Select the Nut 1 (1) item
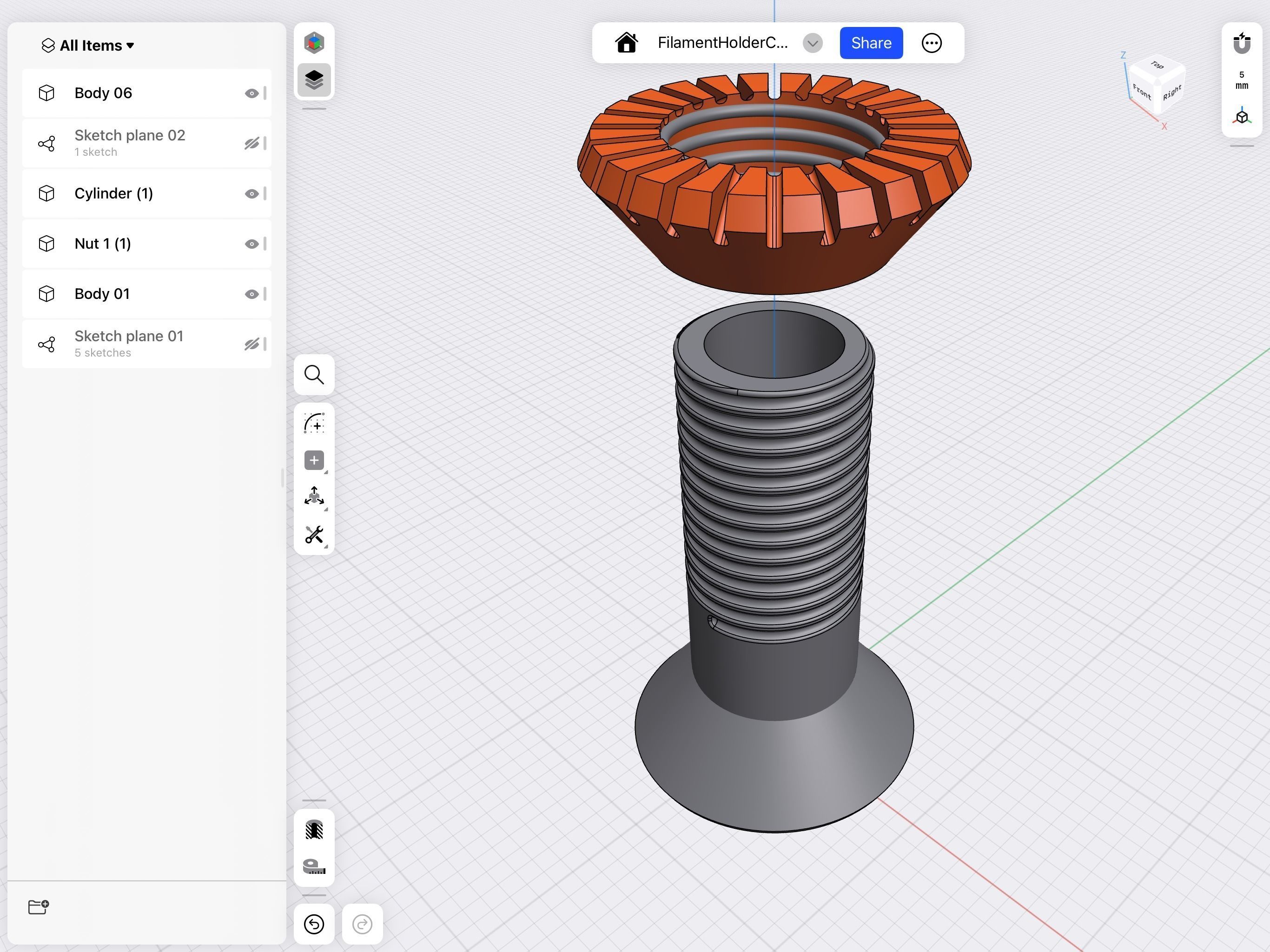This screenshot has width=1270, height=952. point(146,244)
